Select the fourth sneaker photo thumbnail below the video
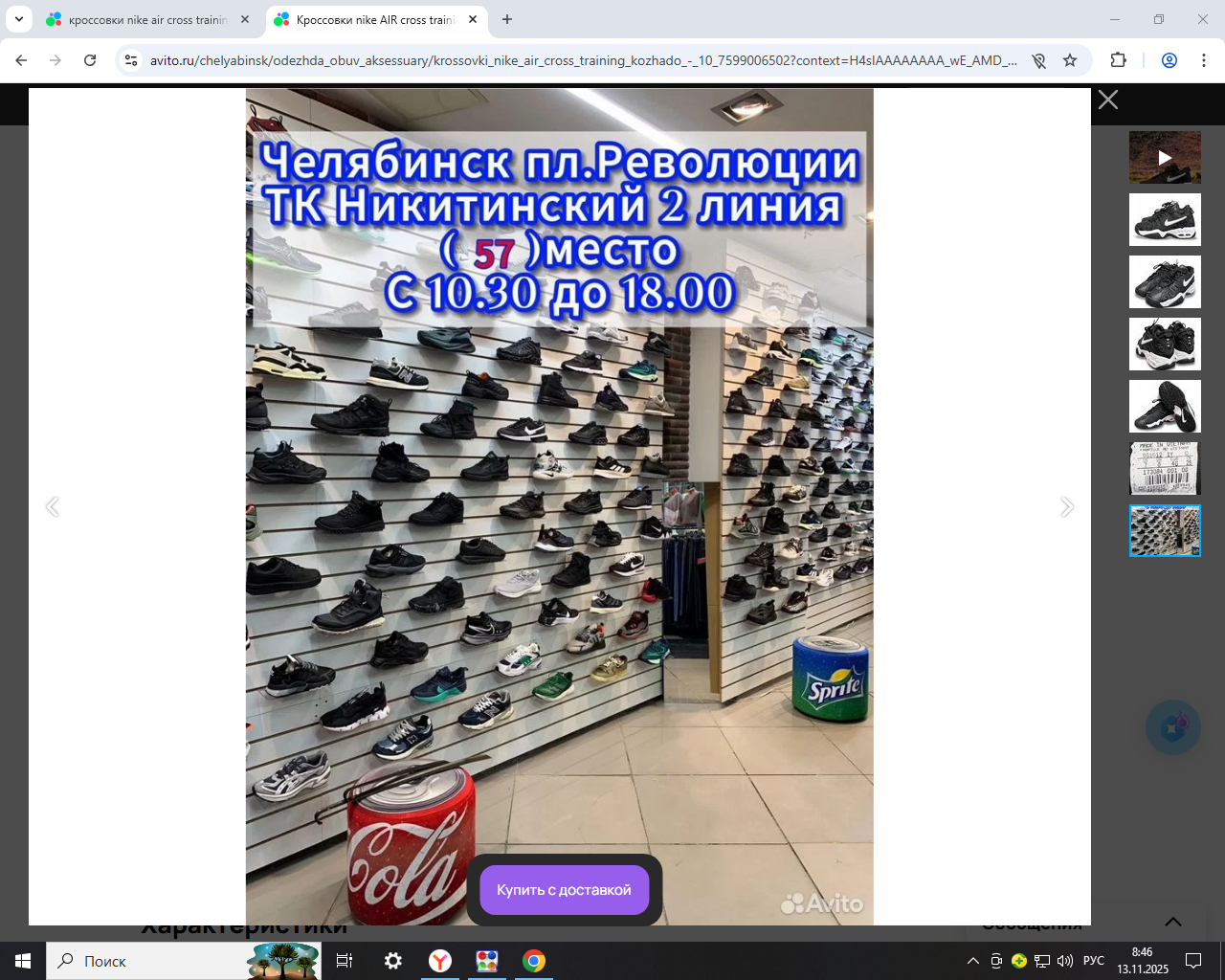The image size is (1225, 980). 1165,406
